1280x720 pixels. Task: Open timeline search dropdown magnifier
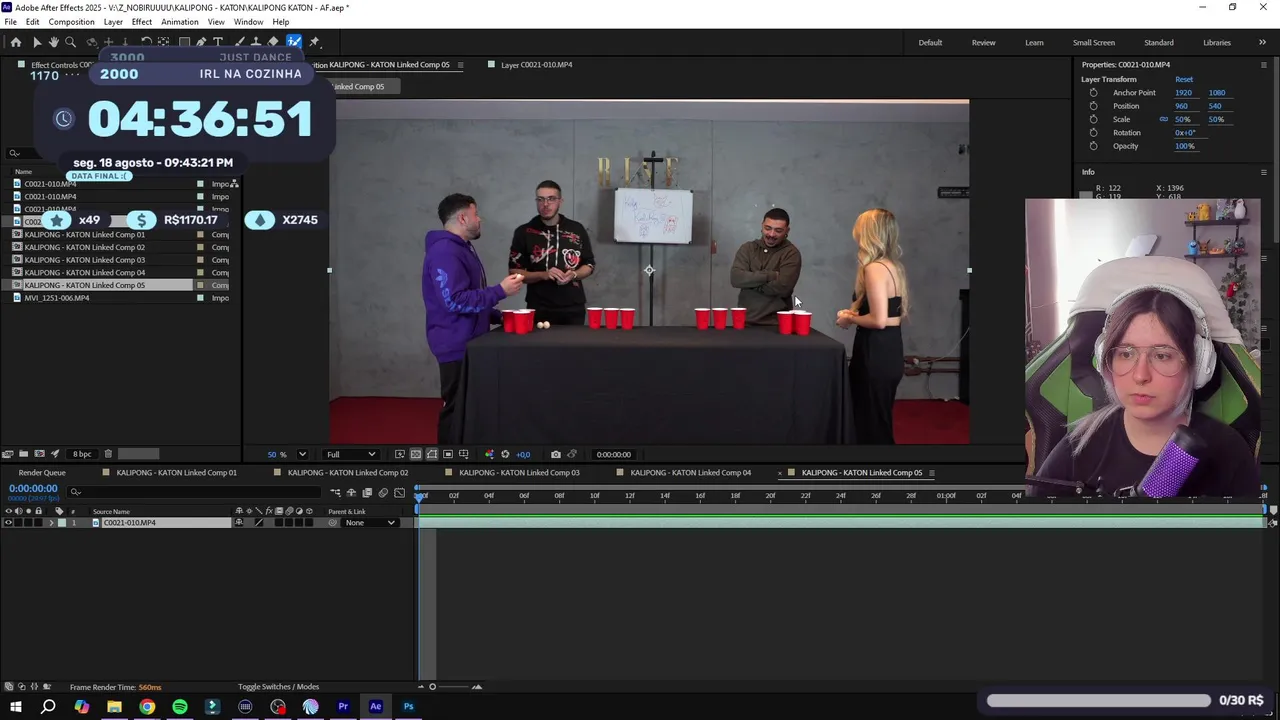(x=75, y=492)
